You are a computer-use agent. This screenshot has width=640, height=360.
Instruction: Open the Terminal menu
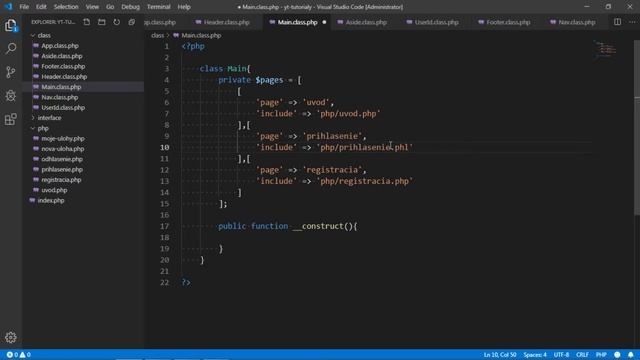point(158,7)
